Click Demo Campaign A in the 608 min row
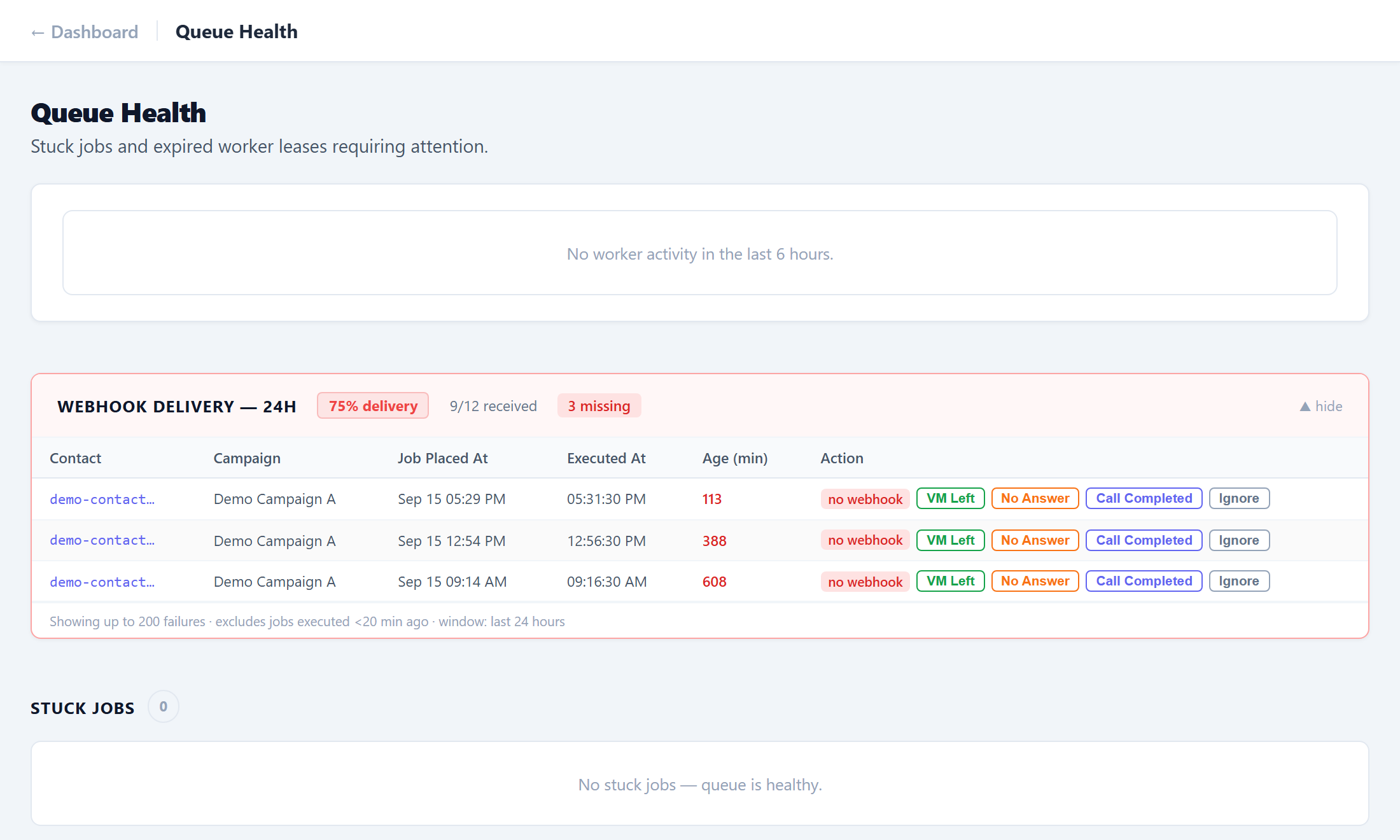The width and height of the screenshot is (1400, 840). click(x=274, y=582)
